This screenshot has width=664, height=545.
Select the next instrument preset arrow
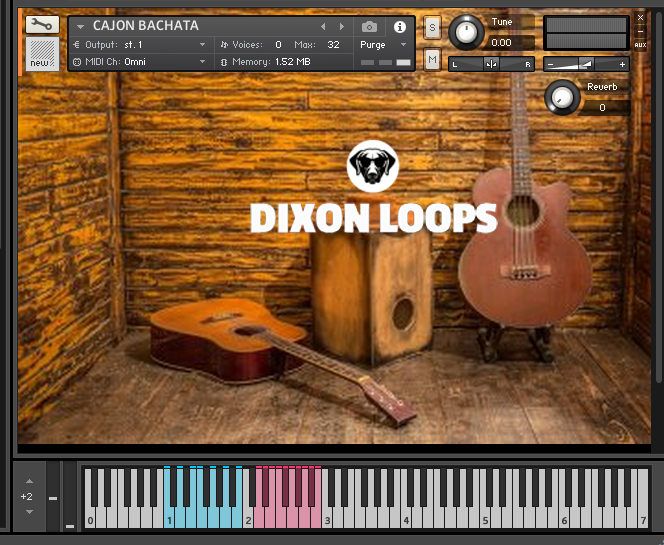pyautogui.click(x=342, y=27)
